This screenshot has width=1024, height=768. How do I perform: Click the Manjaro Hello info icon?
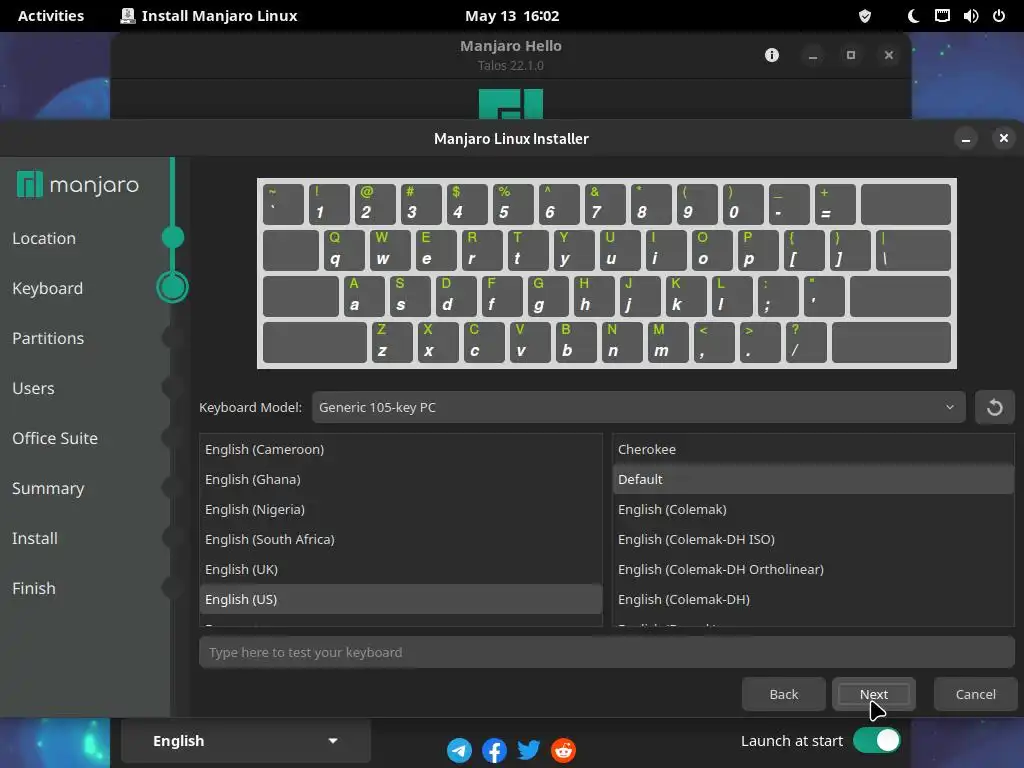[x=772, y=55]
